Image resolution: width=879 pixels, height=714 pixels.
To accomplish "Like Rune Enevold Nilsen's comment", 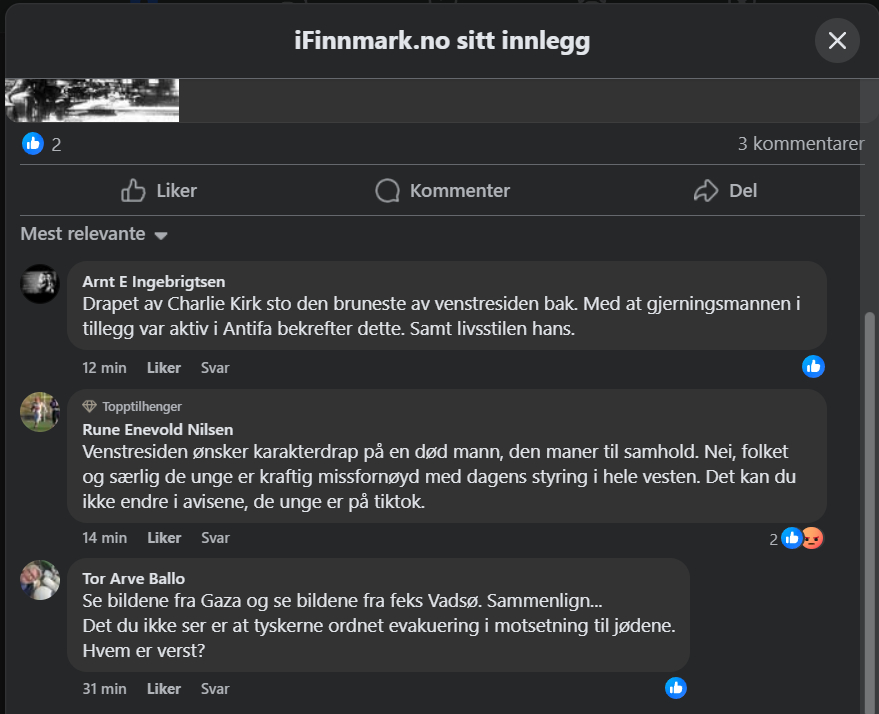I will tap(164, 538).
